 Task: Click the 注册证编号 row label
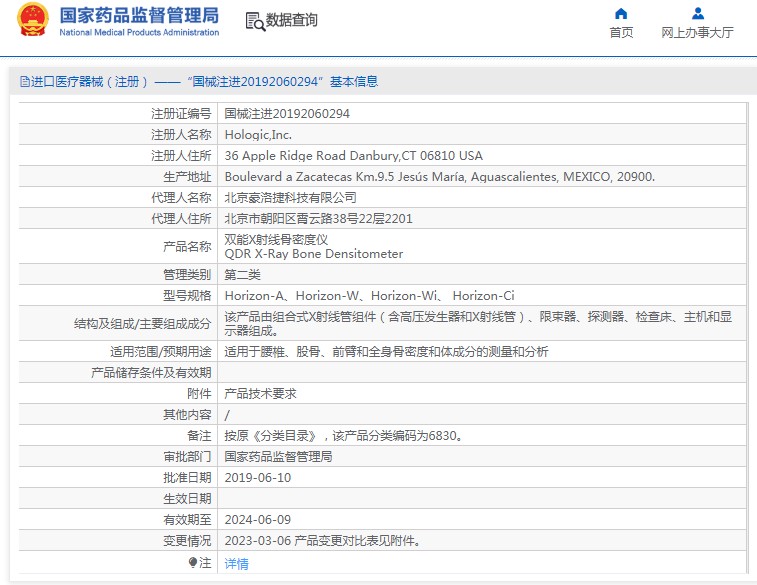coord(181,113)
